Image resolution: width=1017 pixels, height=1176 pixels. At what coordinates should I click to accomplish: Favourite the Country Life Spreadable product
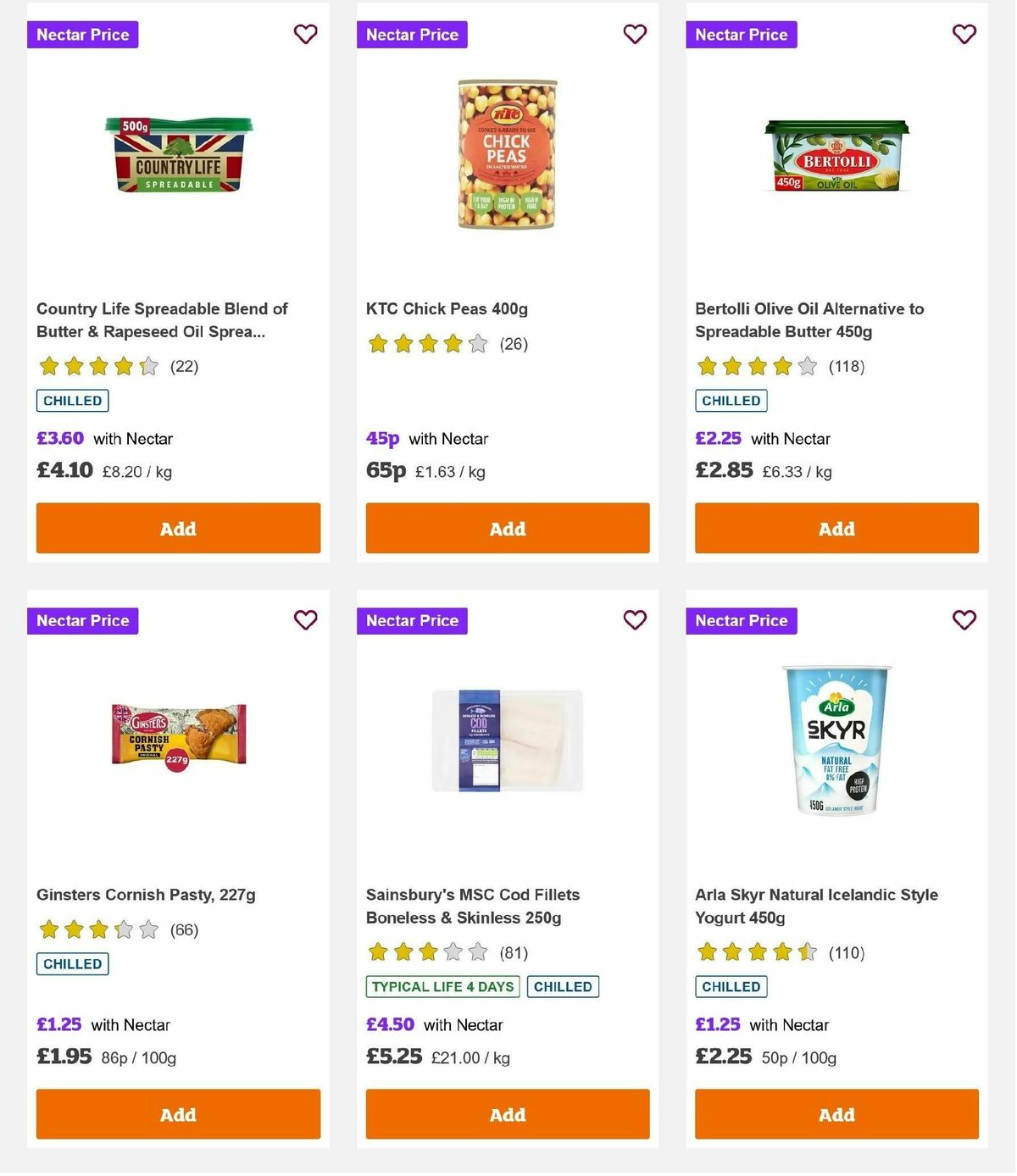[x=305, y=34]
